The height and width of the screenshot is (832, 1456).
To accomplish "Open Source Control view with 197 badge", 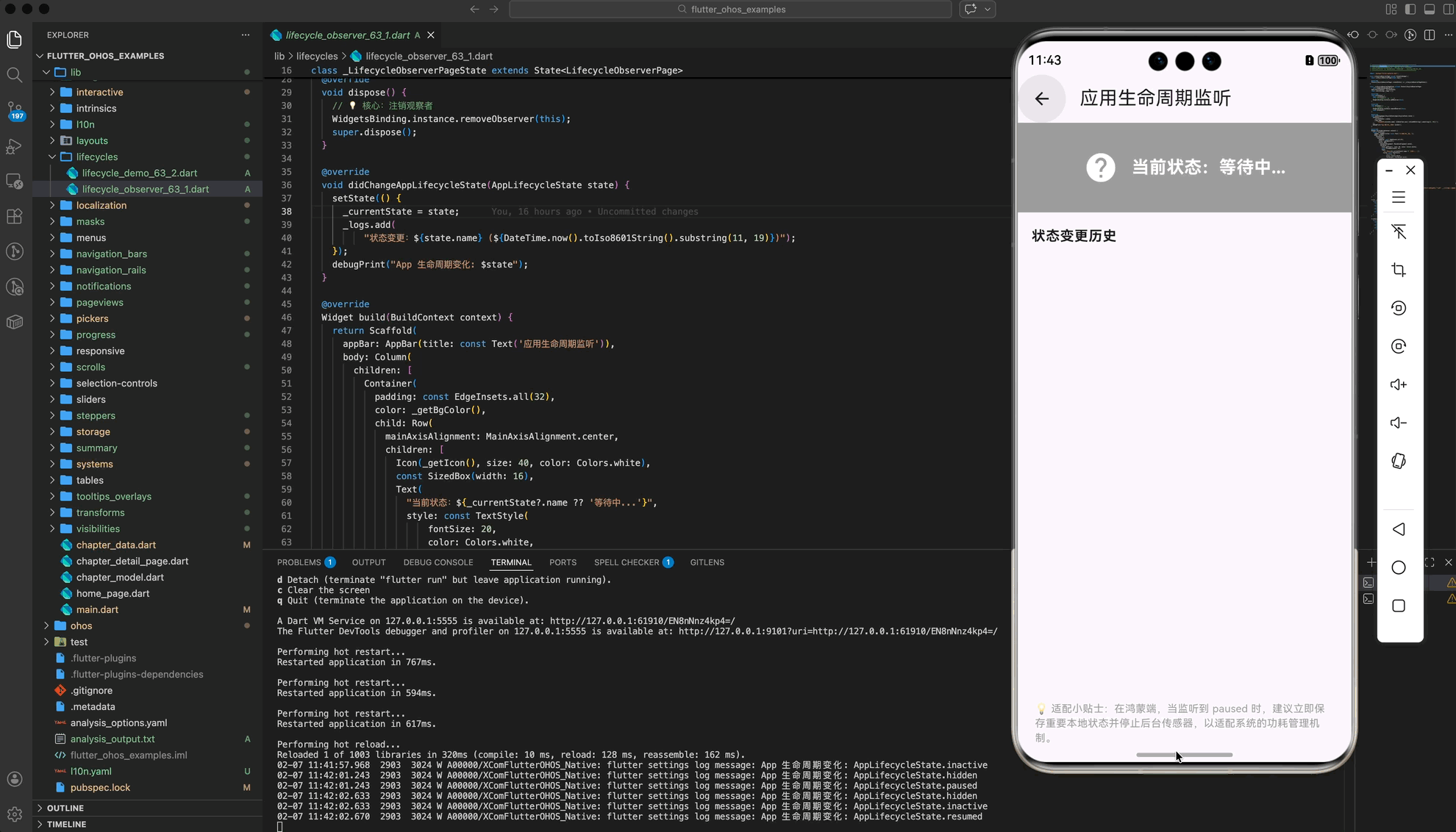I will [x=14, y=110].
